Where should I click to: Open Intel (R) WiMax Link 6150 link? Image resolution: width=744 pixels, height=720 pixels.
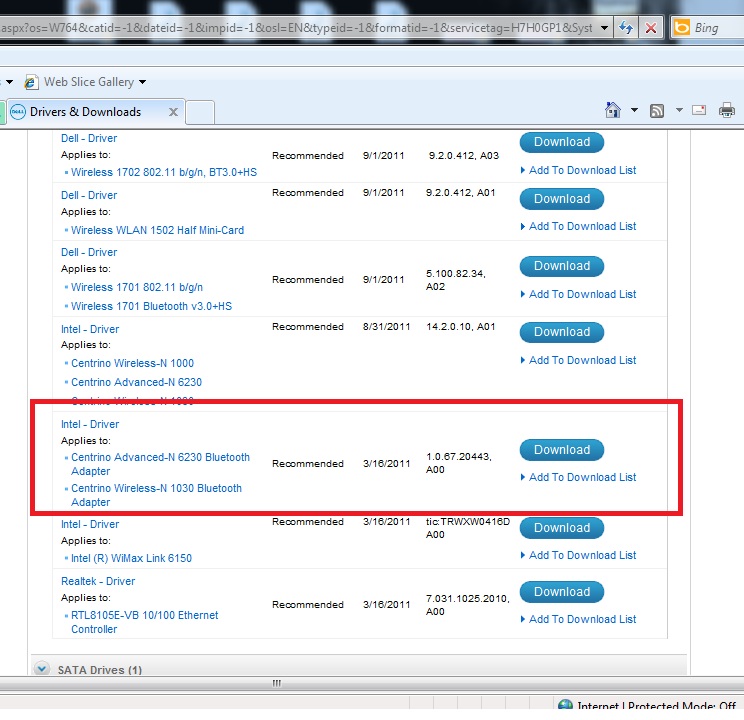[x=131, y=558]
